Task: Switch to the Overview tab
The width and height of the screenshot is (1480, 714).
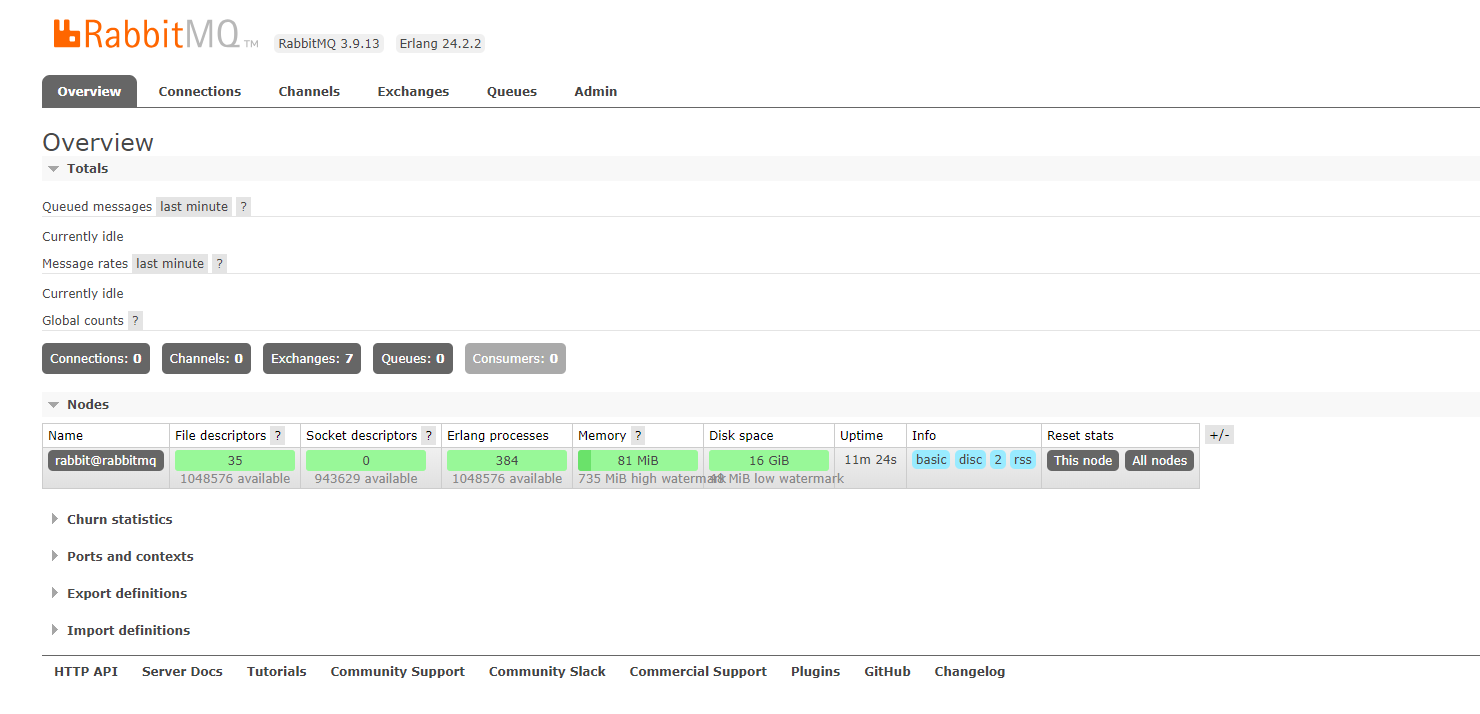Action: tap(89, 91)
